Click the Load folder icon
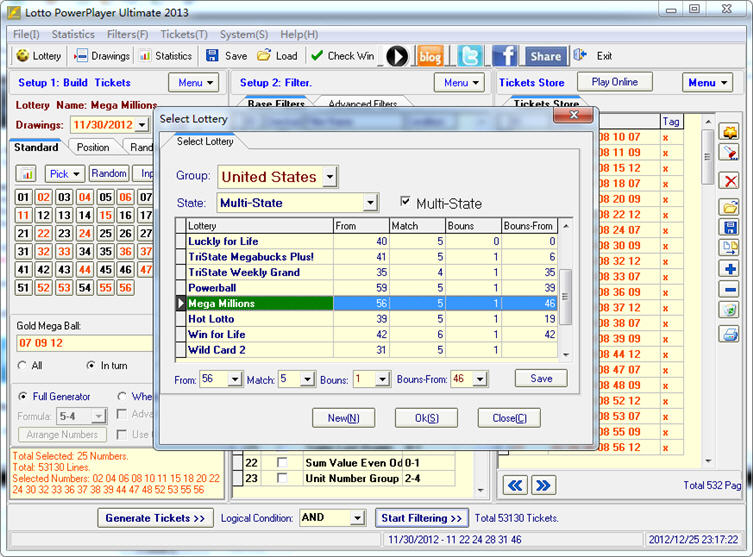Viewport: 753px width, 557px height. pyautogui.click(x=263, y=56)
